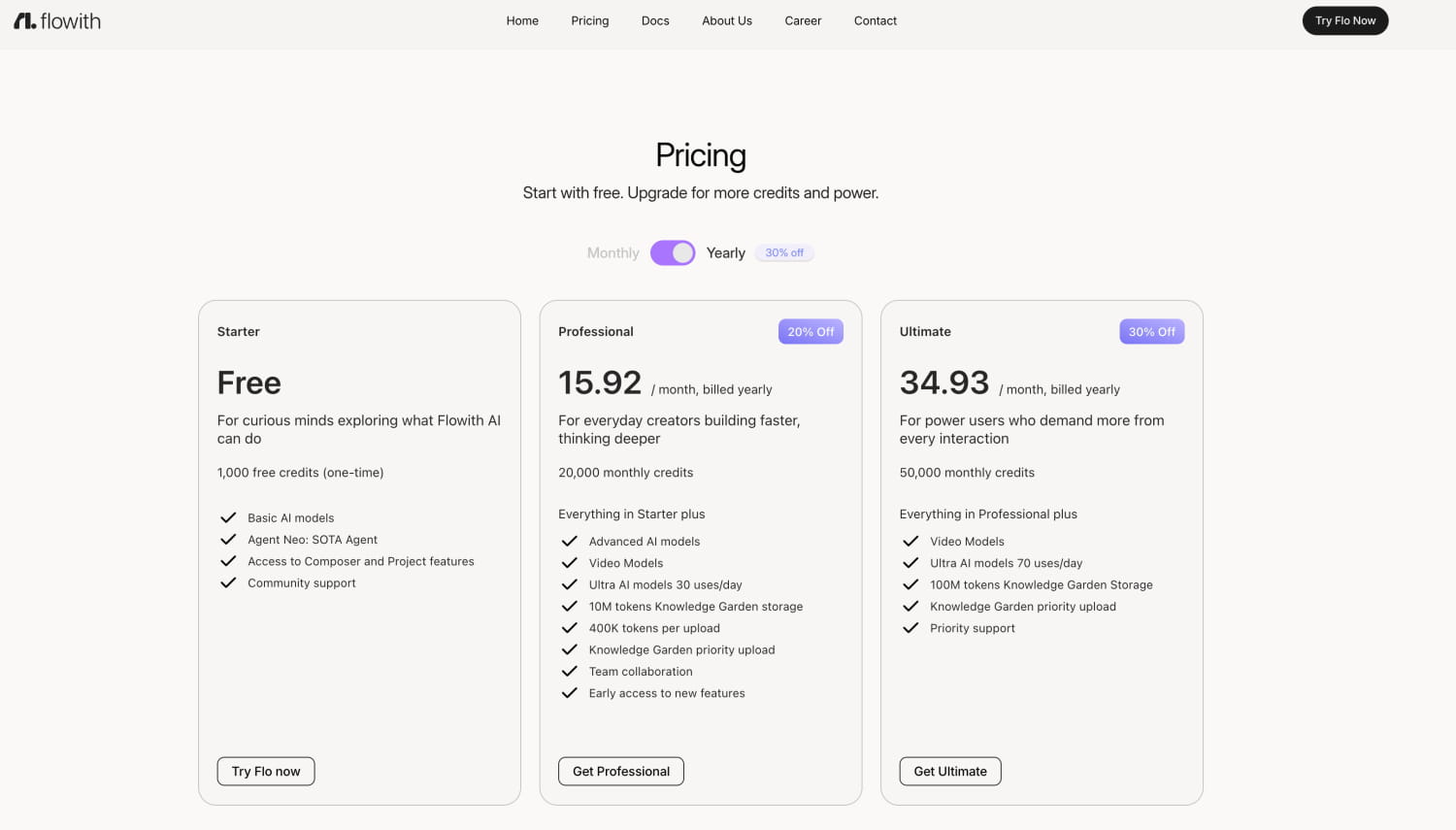The width and height of the screenshot is (1456, 830).
Task: Click checkmark icon beside Basic AI models
Action: pyautogui.click(x=228, y=517)
